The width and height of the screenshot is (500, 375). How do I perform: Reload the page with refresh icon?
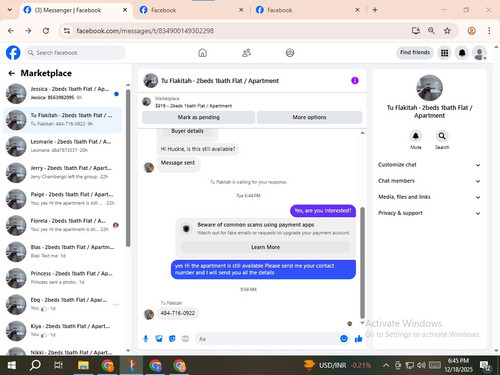46,31
